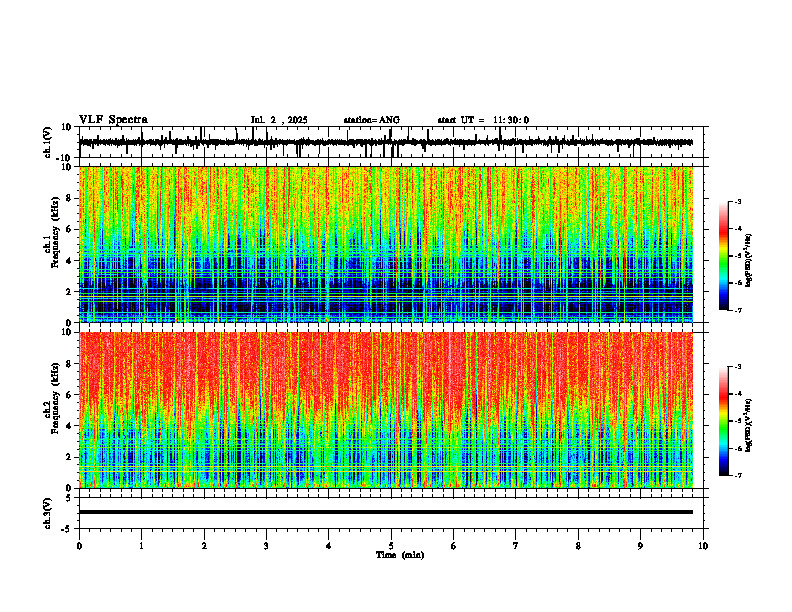Screen dimensions: 792x612
Task: Click the time axis tick label "10"
Action: [x=703, y=546]
